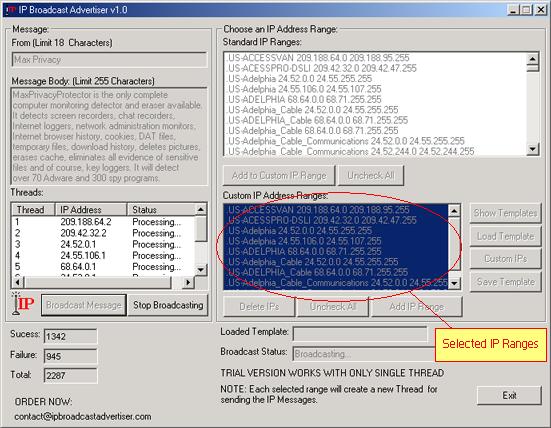Click the Failure count field
This screenshot has width=551, height=428.
70,356
